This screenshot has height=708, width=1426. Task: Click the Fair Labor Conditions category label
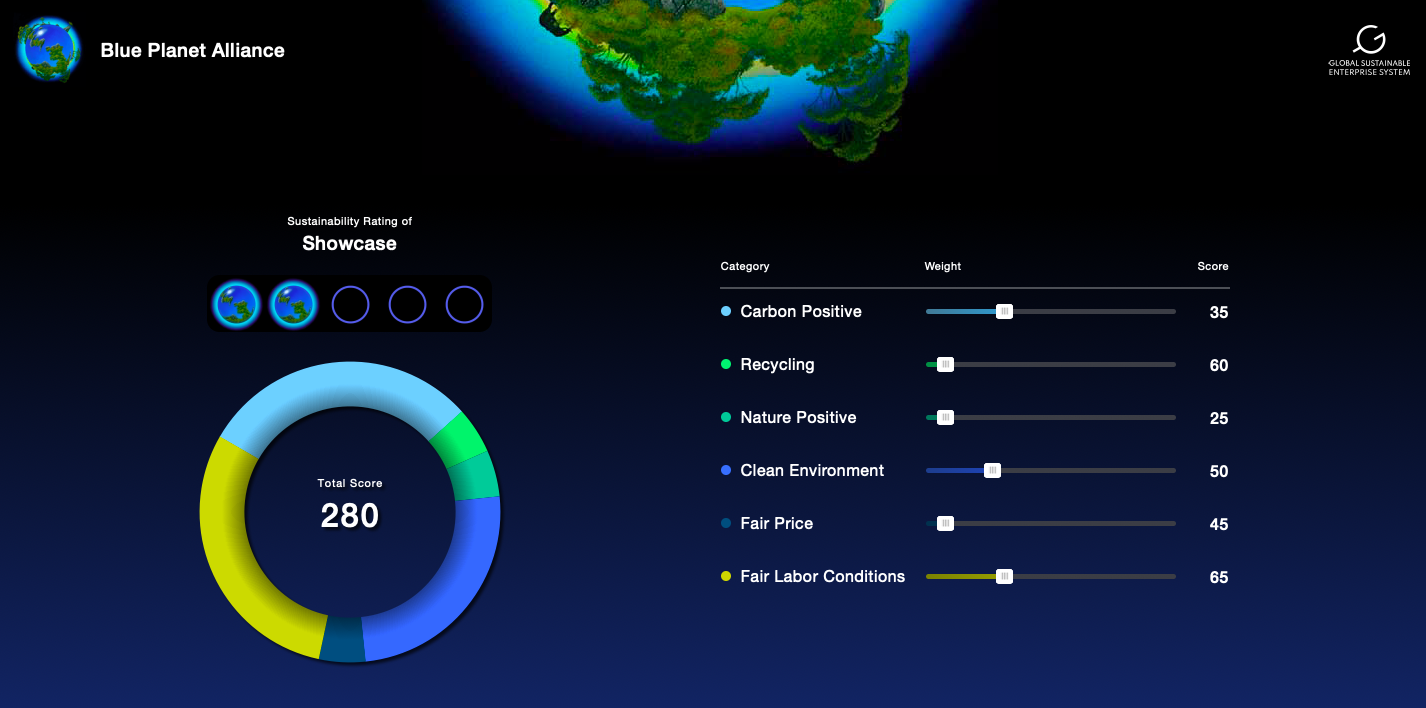822,577
